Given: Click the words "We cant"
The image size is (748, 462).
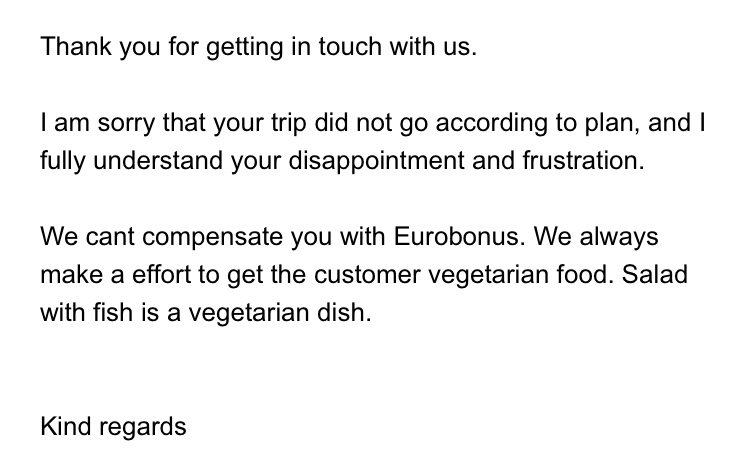Looking at the screenshot, I should pyautogui.click(x=86, y=237).
